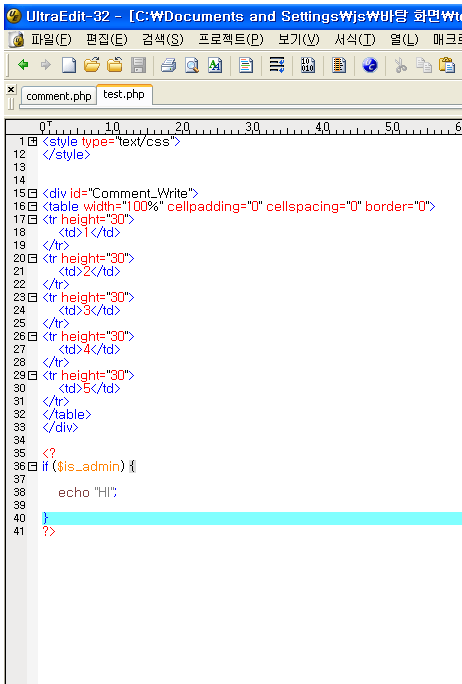Click the Copy icon

click(x=424, y=65)
